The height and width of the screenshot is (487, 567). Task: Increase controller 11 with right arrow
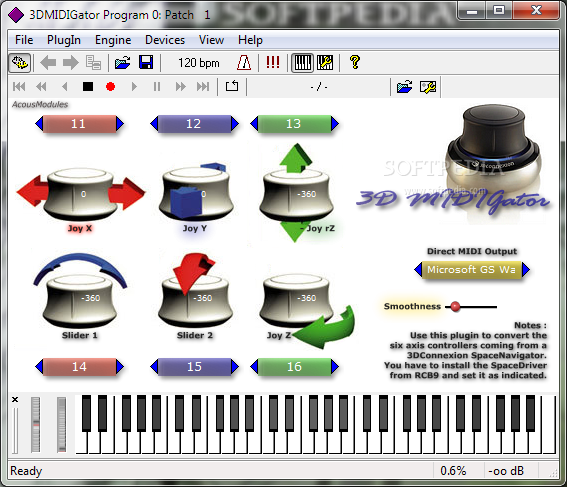click(120, 124)
